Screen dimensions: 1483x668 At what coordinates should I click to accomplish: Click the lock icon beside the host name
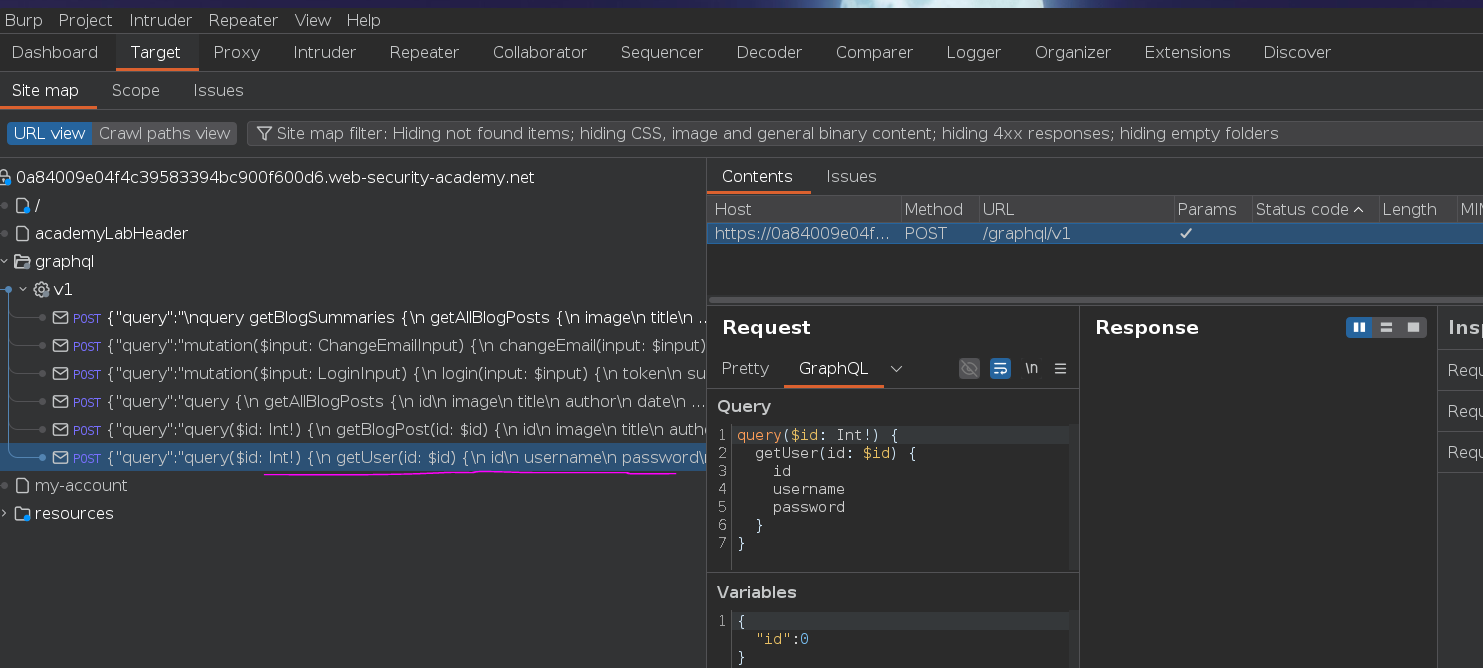click(x=6, y=177)
